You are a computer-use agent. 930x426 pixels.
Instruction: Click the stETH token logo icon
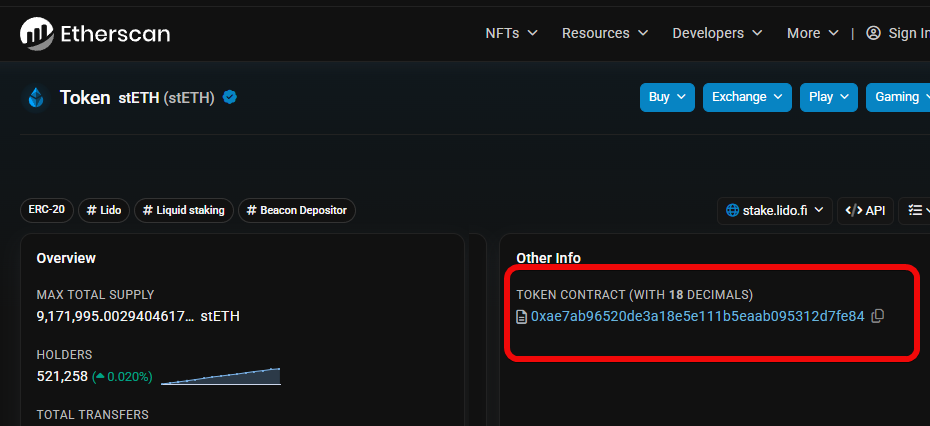[36, 98]
